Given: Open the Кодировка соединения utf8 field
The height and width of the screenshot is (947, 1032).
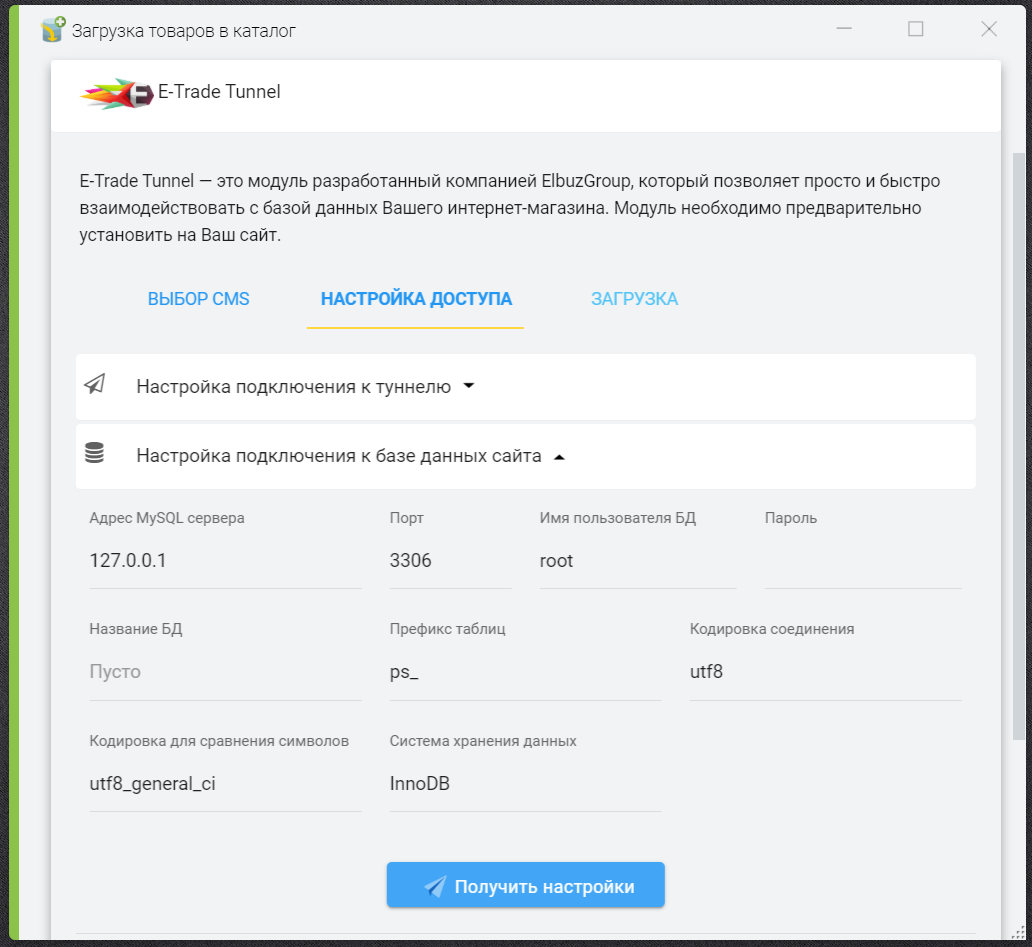Looking at the screenshot, I should tap(825, 672).
